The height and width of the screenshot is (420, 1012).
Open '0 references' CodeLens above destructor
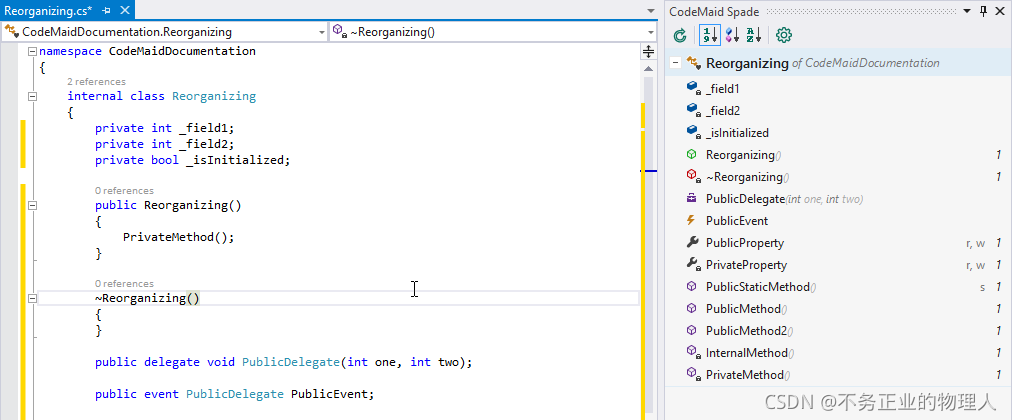click(x=125, y=283)
